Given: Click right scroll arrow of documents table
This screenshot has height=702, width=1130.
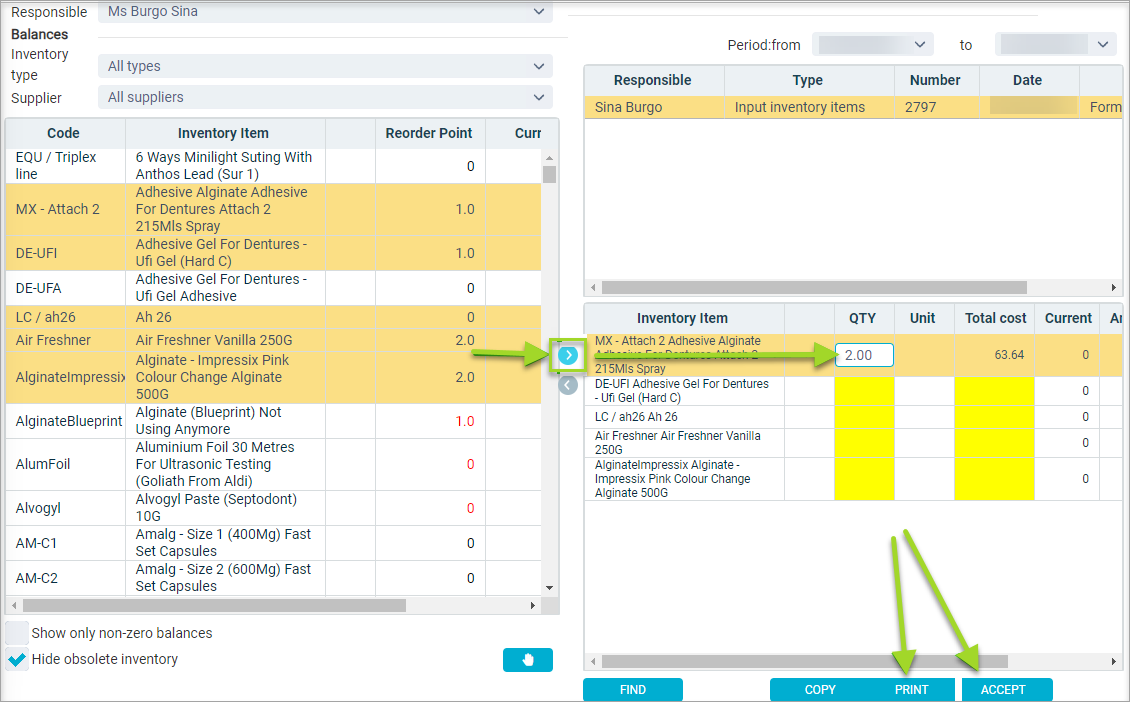Looking at the screenshot, I should pos(1113,288).
